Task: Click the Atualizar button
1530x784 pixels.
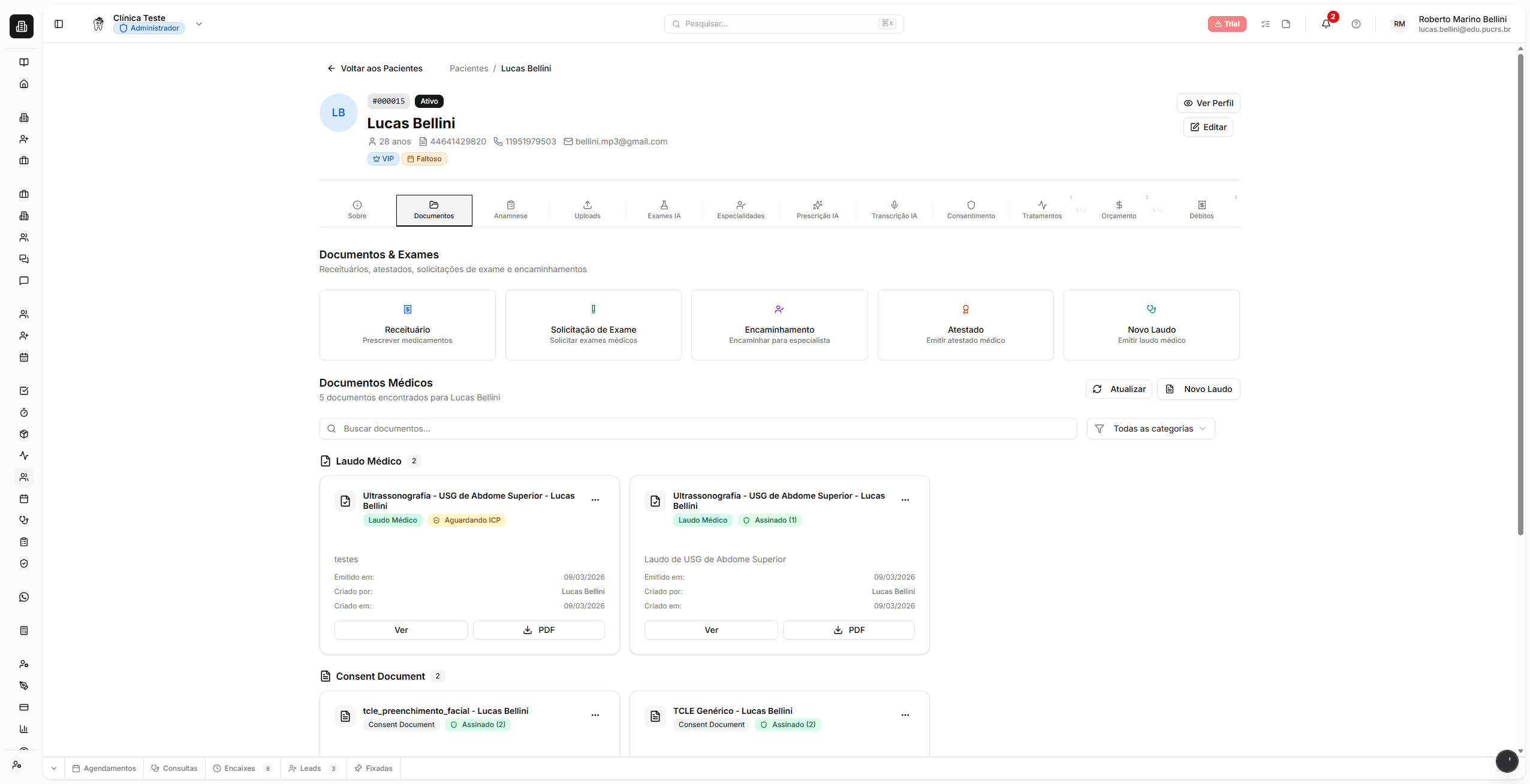Action: (x=1119, y=389)
